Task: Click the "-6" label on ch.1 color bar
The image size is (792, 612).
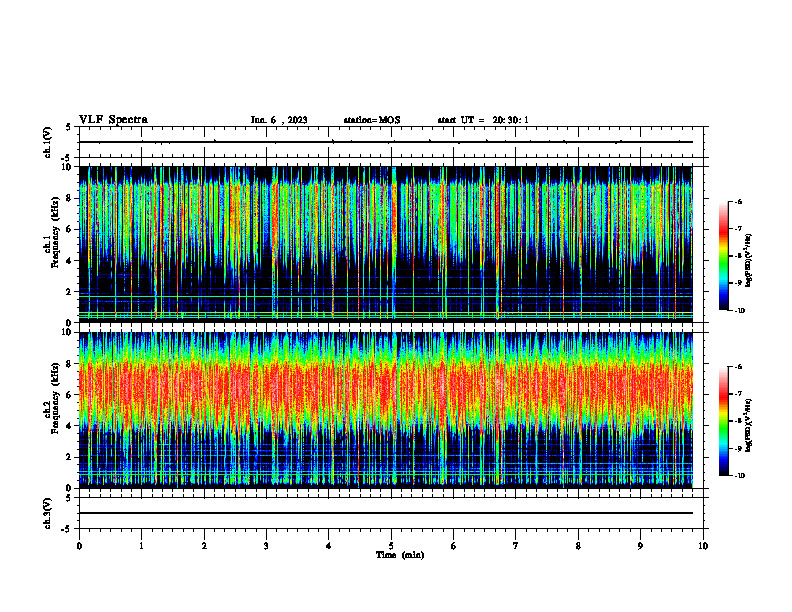Action: click(x=739, y=201)
